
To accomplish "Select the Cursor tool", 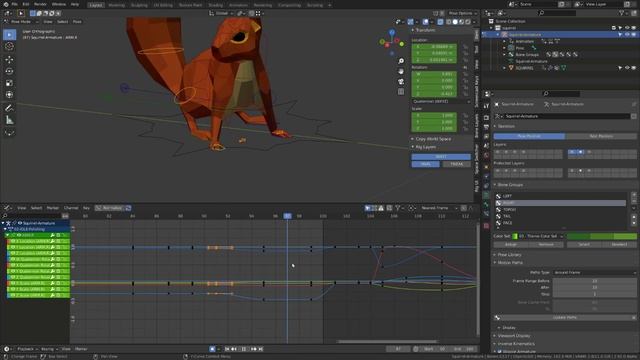I will tap(9, 47).
